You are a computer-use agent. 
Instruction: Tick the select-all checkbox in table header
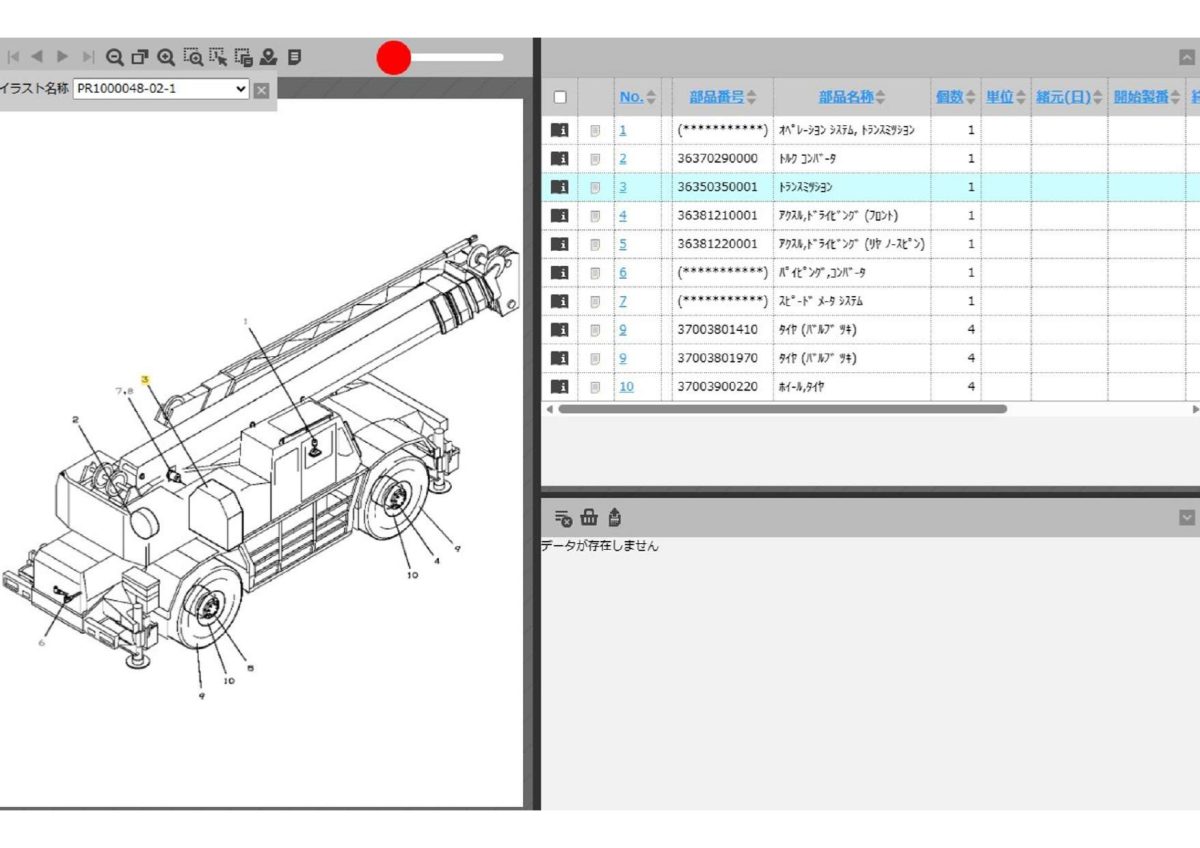coord(560,97)
